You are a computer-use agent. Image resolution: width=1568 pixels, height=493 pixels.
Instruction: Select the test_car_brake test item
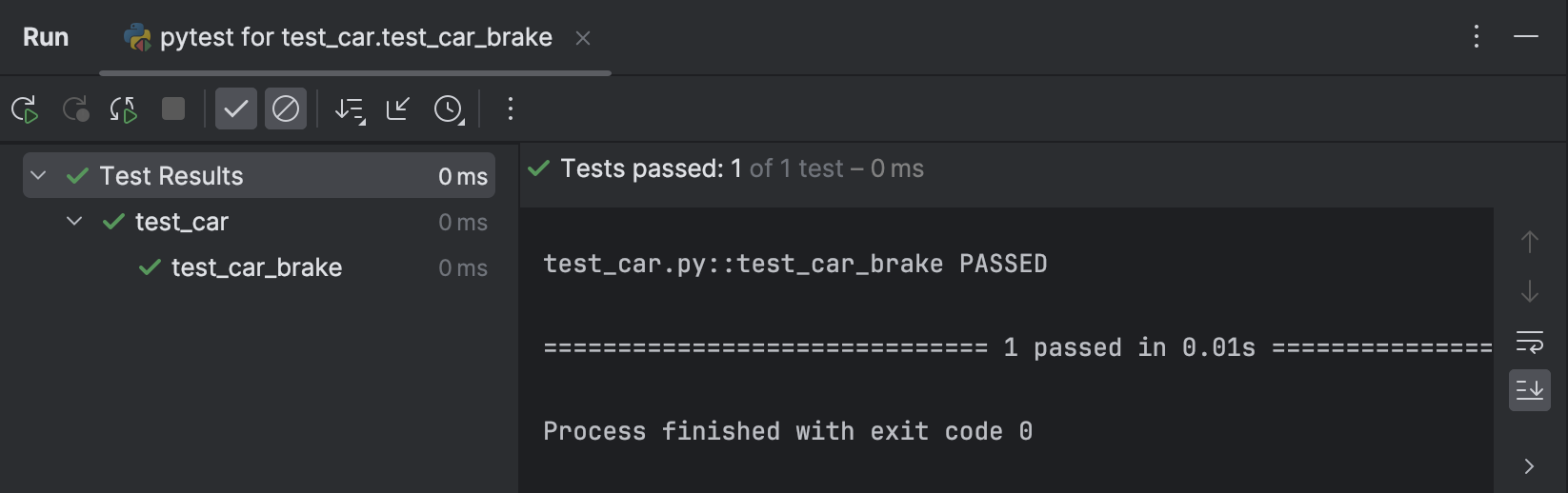pyautogui.click(x=257, y=267)
